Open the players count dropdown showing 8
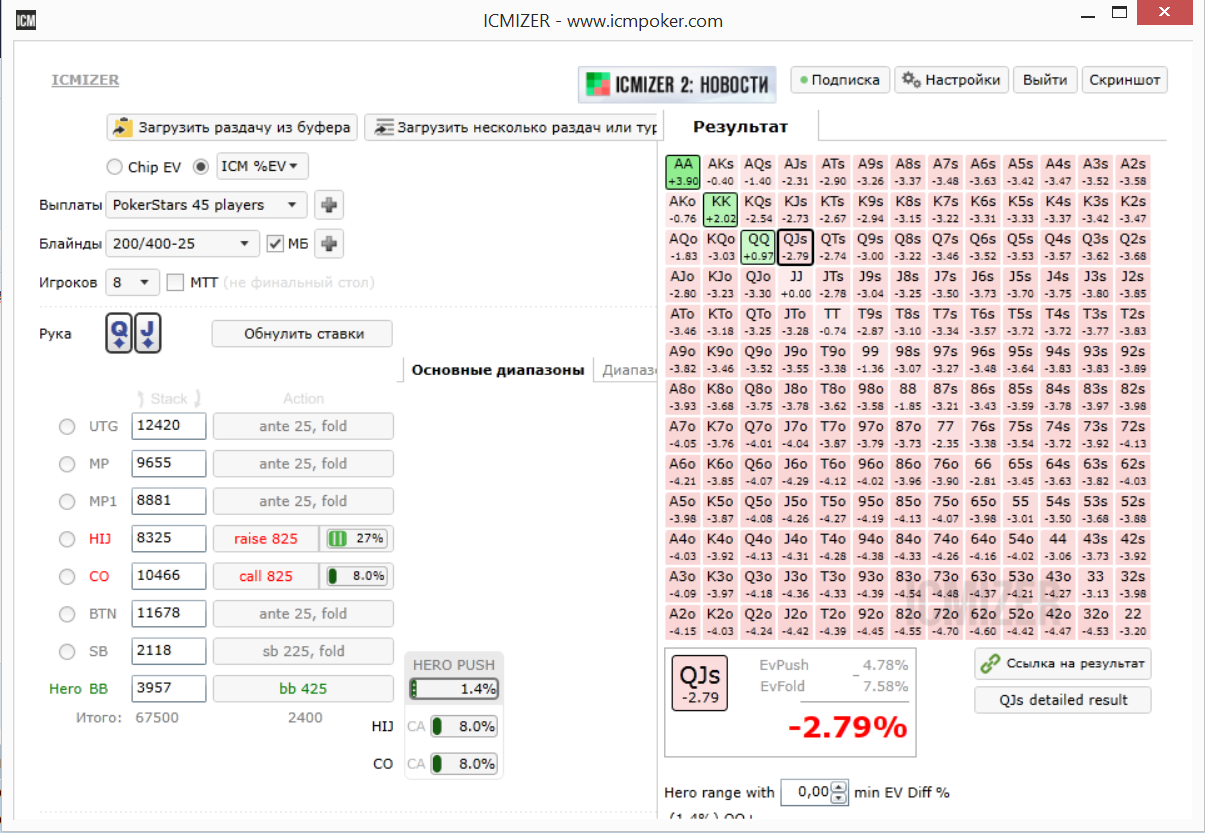Viewport: 1205px width, 833px height. click(x=133, y=282)
